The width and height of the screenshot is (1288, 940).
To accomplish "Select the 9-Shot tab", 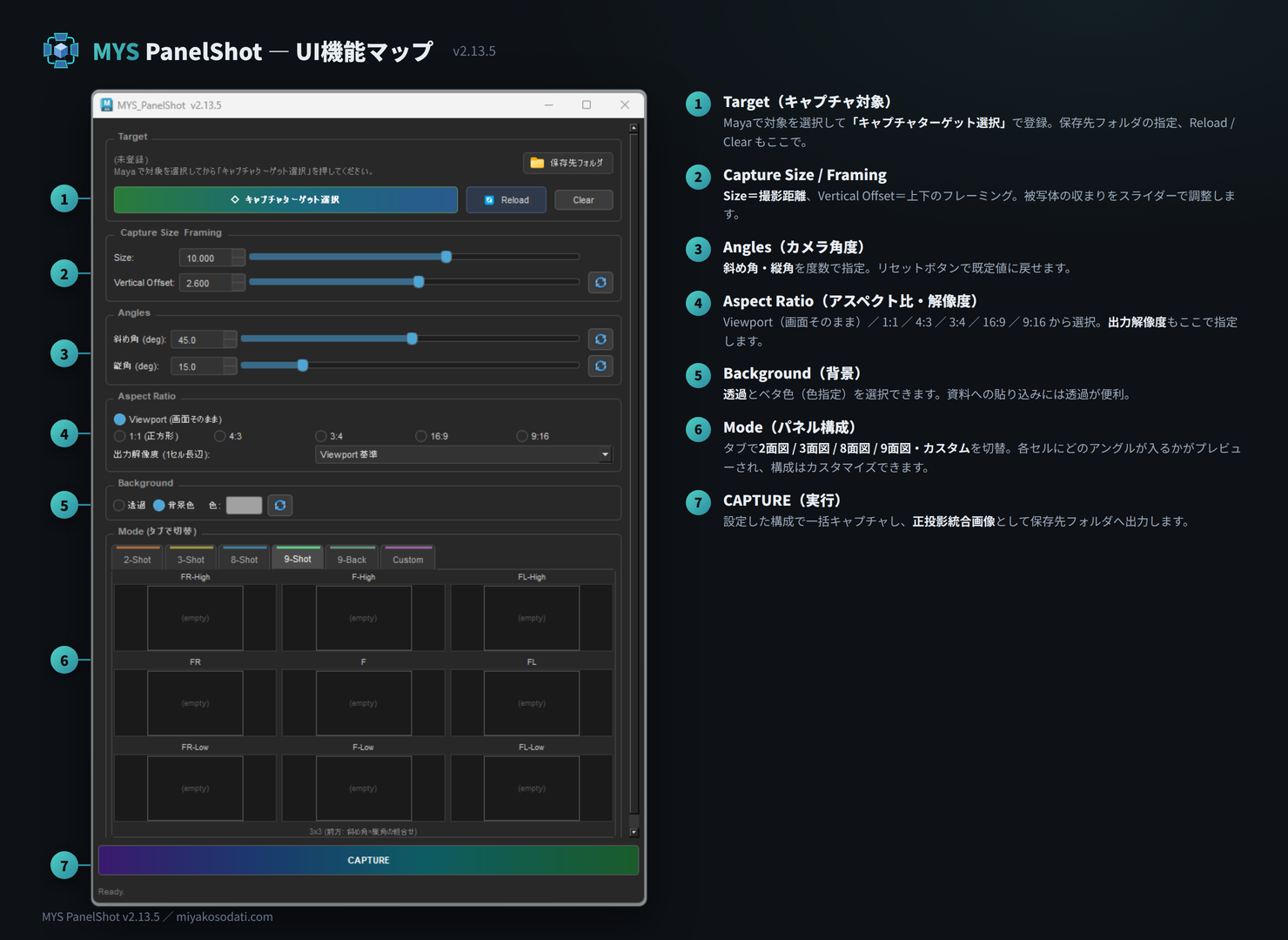I will point(298,558).
